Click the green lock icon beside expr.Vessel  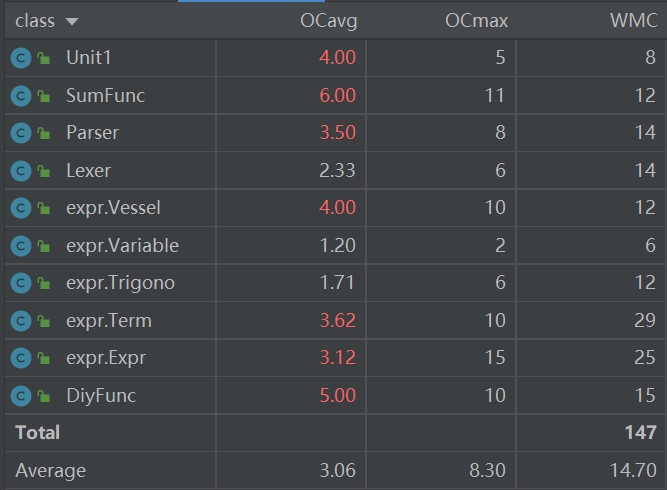(43, 208)
